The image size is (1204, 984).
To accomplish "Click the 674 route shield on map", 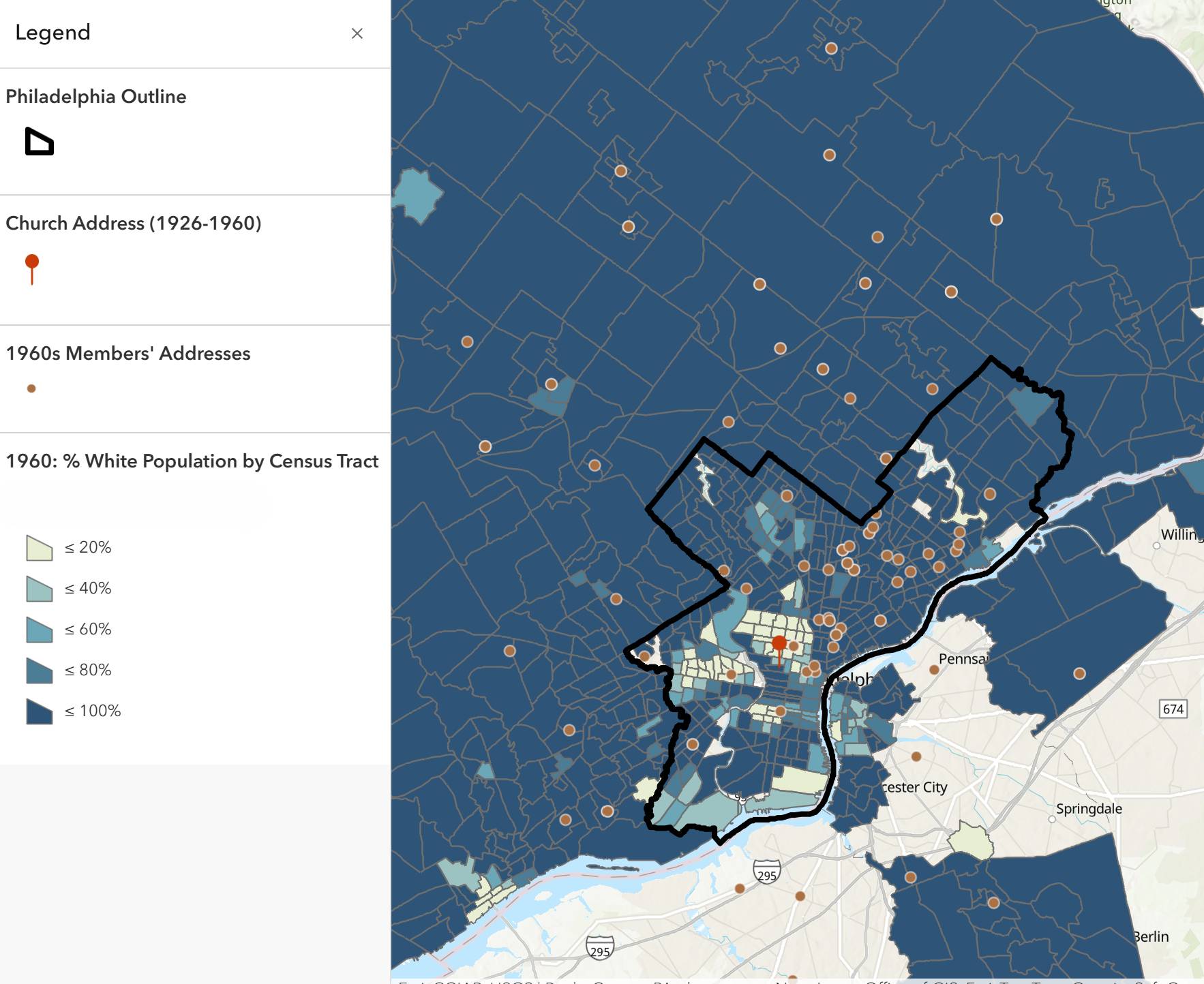I will coord(1173,709).
